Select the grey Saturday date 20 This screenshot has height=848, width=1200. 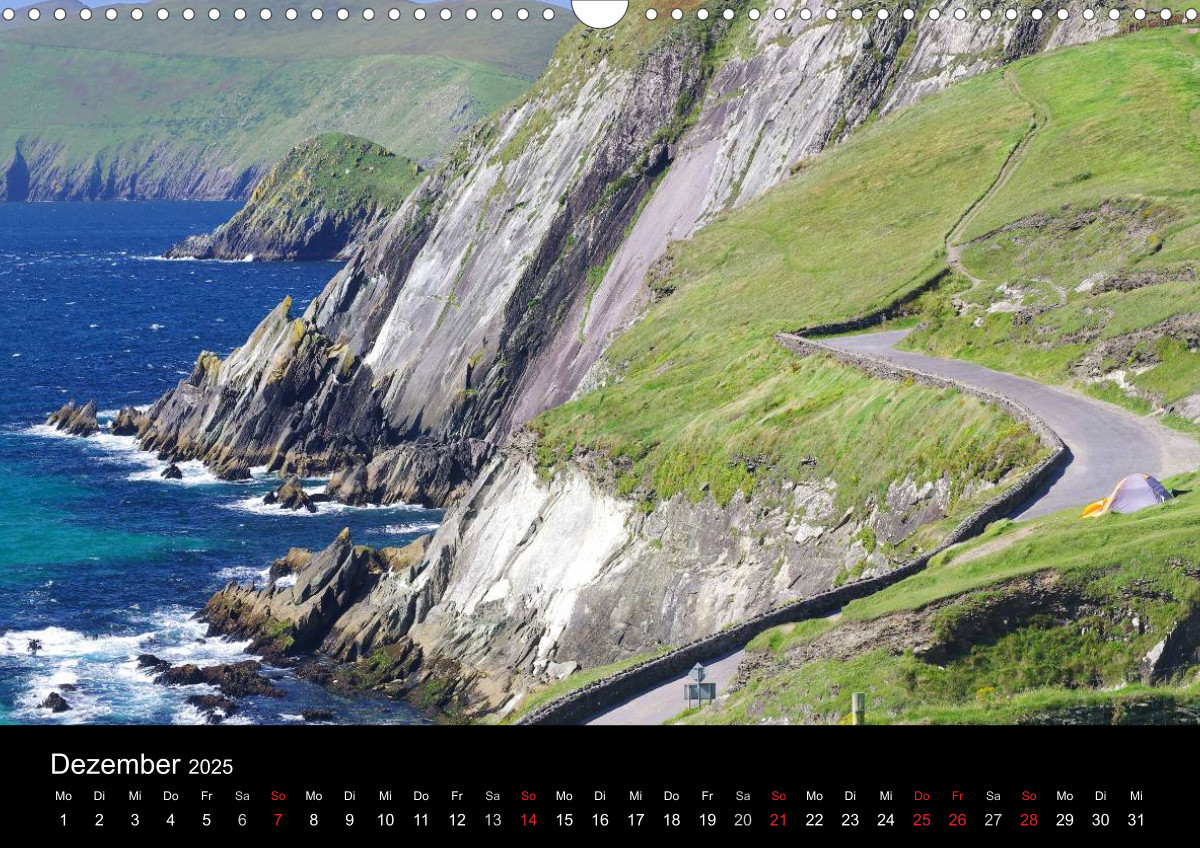coord(743,820)
